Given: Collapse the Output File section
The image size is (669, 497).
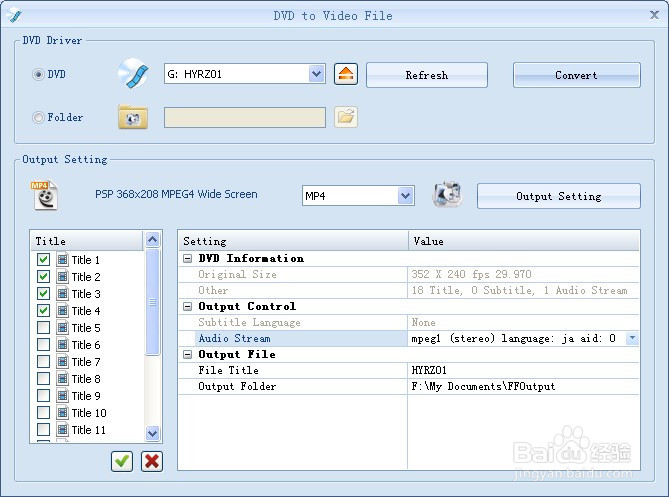Looking at the screenshot, I should click(x=187, y=355).
